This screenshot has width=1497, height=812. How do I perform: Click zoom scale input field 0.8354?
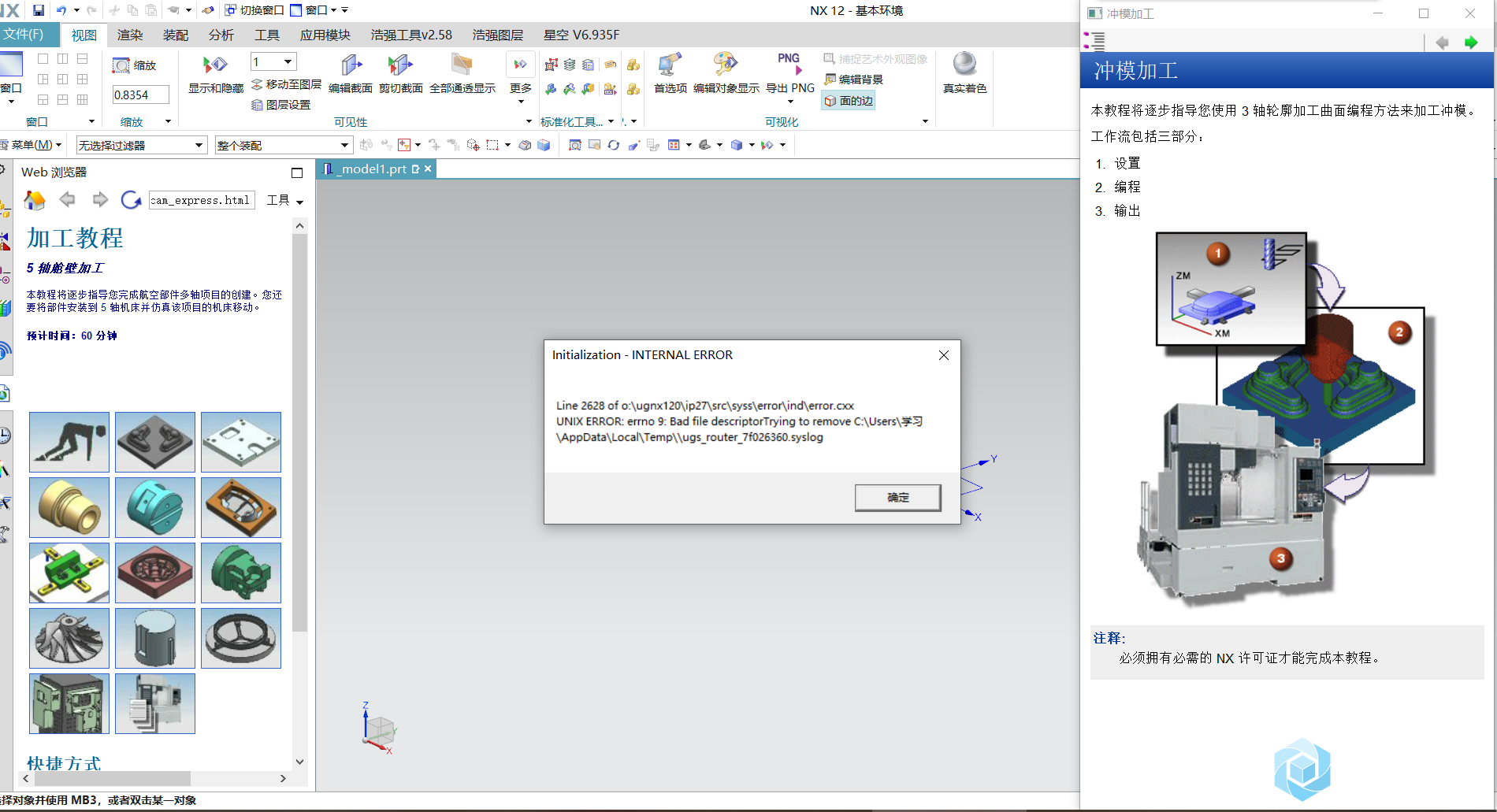tap(140, 95)
